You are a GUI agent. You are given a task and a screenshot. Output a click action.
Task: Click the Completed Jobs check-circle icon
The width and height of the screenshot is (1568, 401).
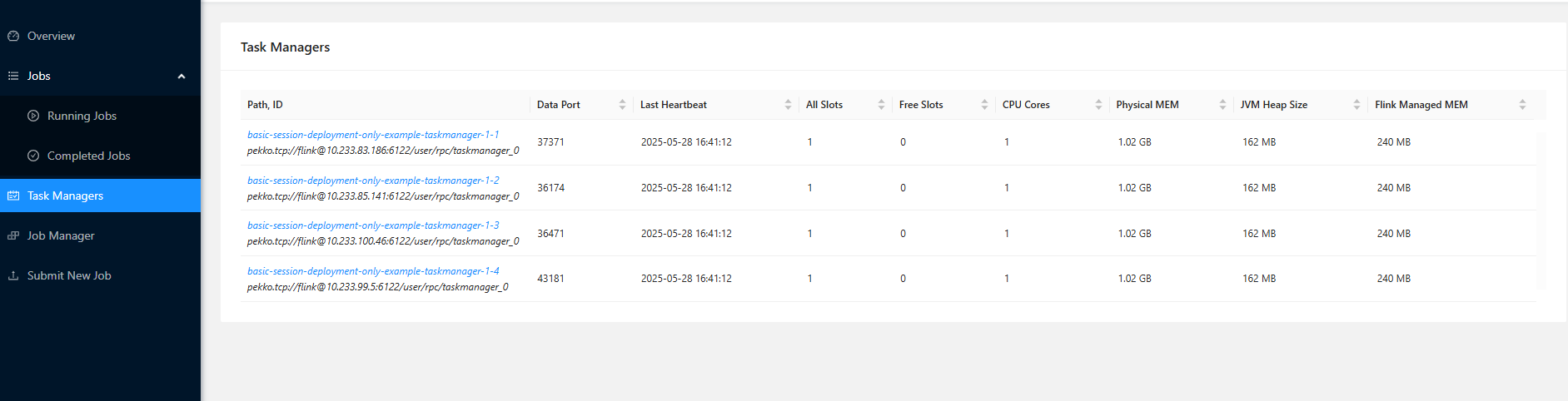click(x=33, y=156)
